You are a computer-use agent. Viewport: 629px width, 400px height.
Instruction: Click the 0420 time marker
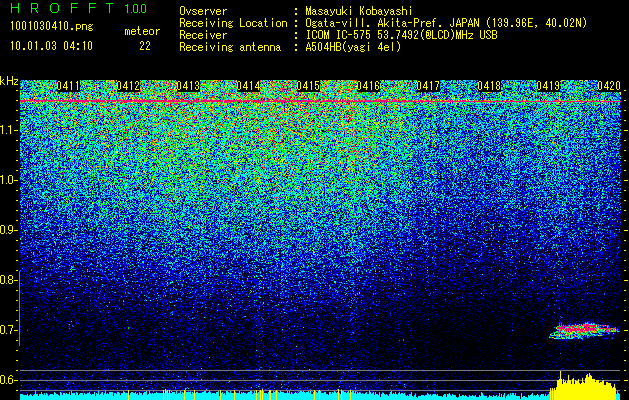pos(609,86)
